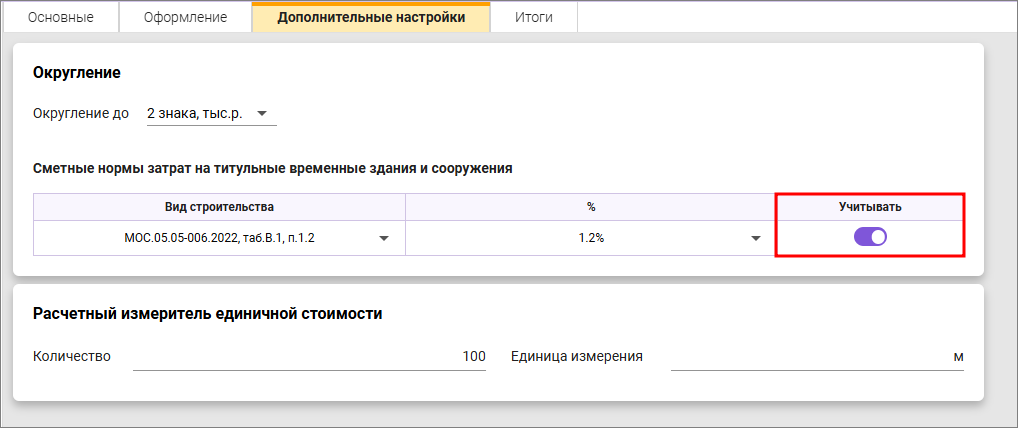1018x428 pixels.
Task: Click the 'Округление до' label
Action: [x=81, y=114]
